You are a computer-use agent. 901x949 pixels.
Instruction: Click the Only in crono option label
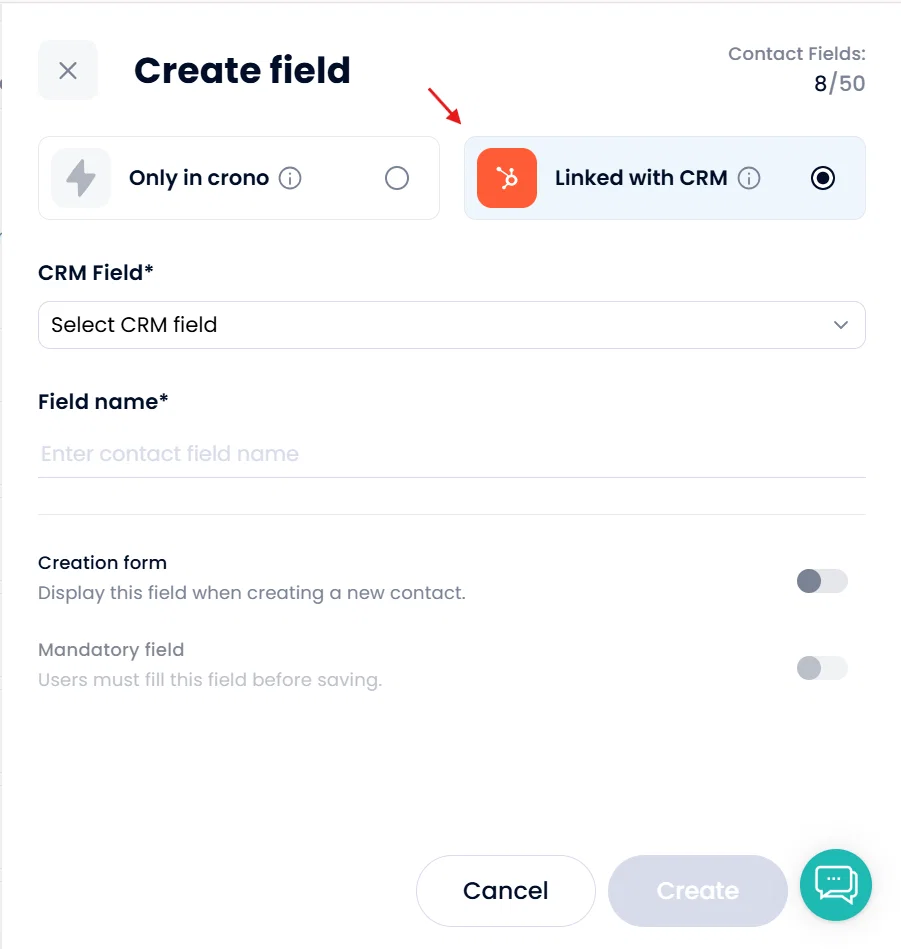(x=199, y=178)
